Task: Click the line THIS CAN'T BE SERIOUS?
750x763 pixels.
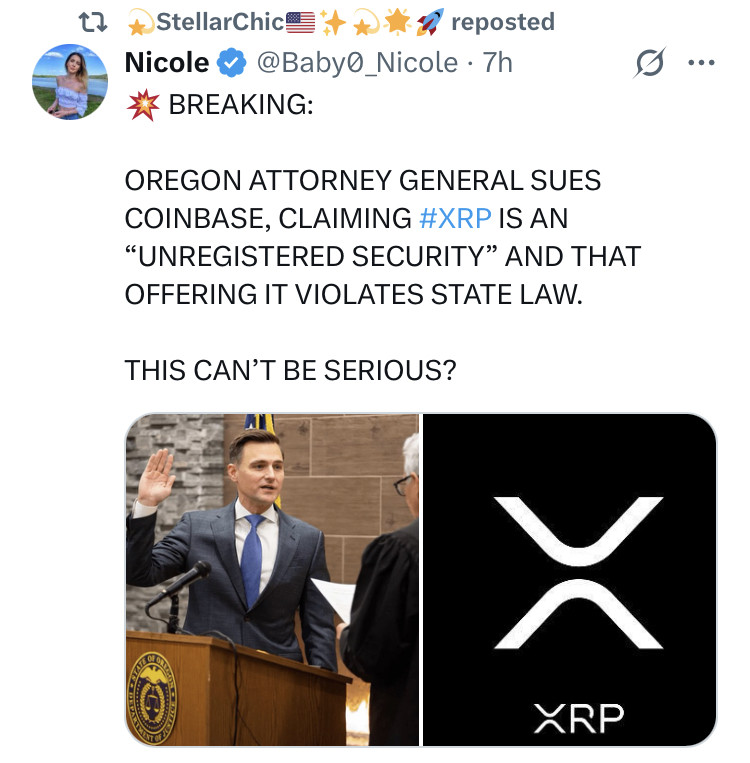Action: (290, 370)
